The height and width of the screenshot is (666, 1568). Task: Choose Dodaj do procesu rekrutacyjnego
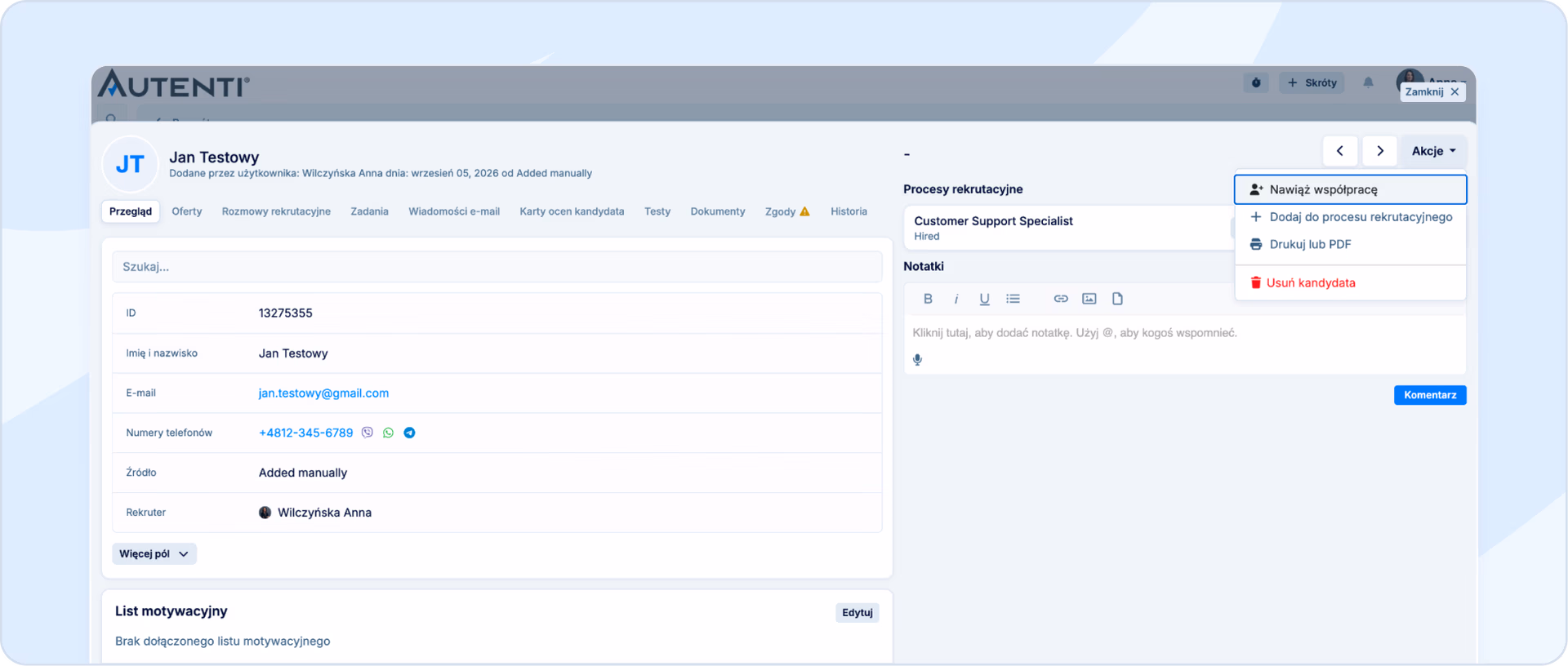[1350, 217]
